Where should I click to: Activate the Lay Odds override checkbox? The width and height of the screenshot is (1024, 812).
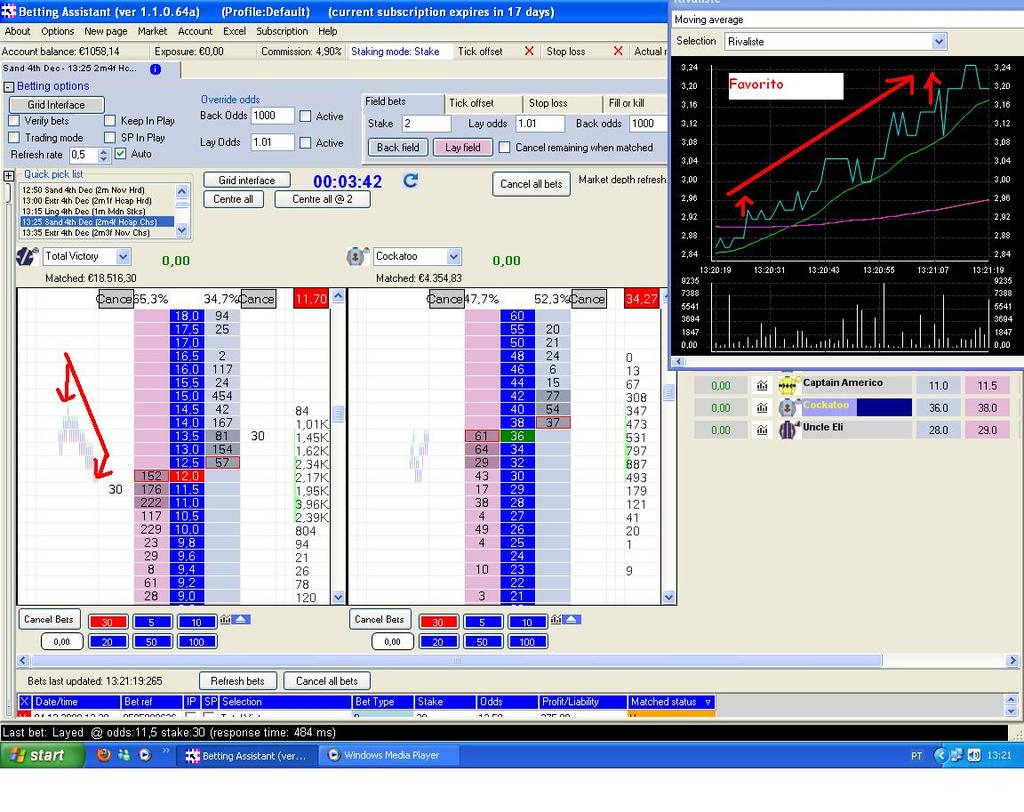point(305,142)
